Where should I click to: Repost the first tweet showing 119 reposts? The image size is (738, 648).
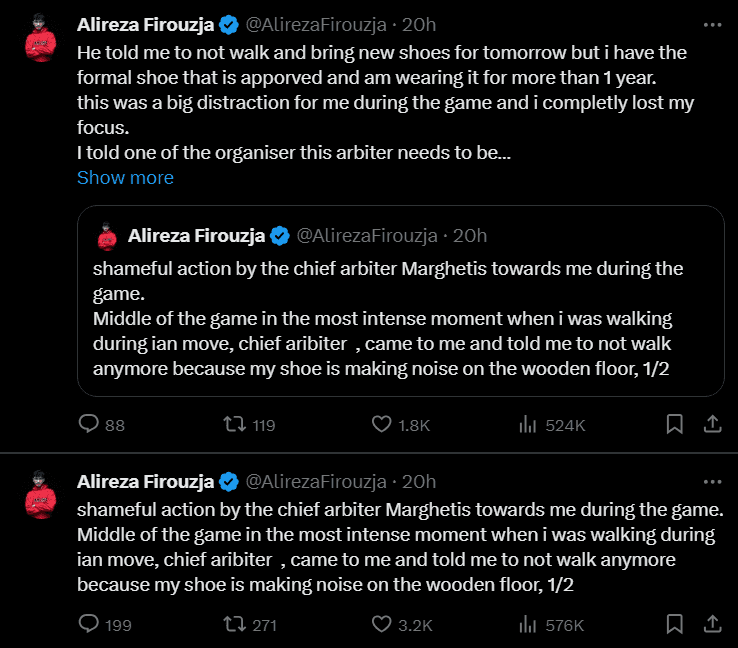point(233,425)
